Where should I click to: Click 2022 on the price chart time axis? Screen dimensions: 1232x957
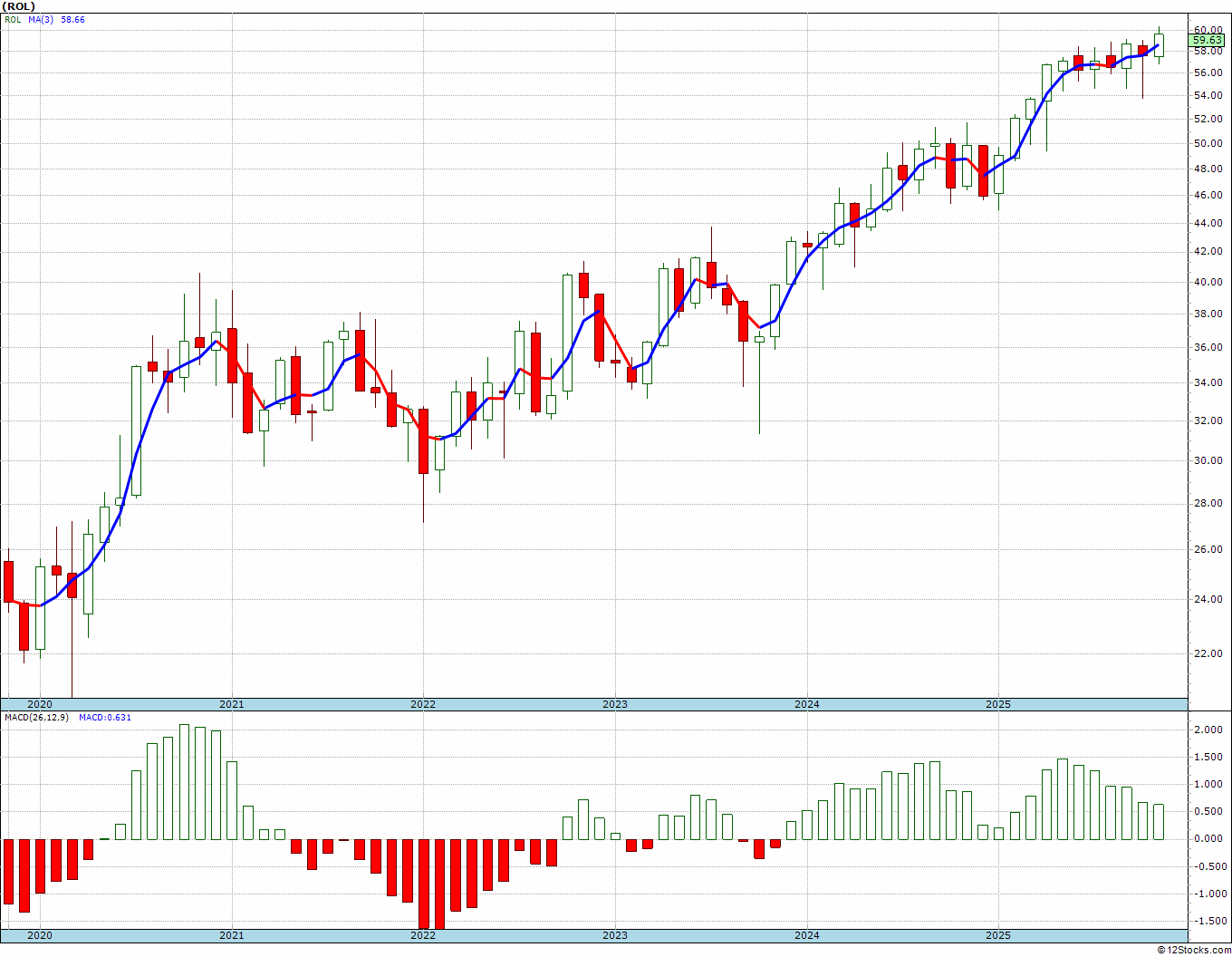423,704
